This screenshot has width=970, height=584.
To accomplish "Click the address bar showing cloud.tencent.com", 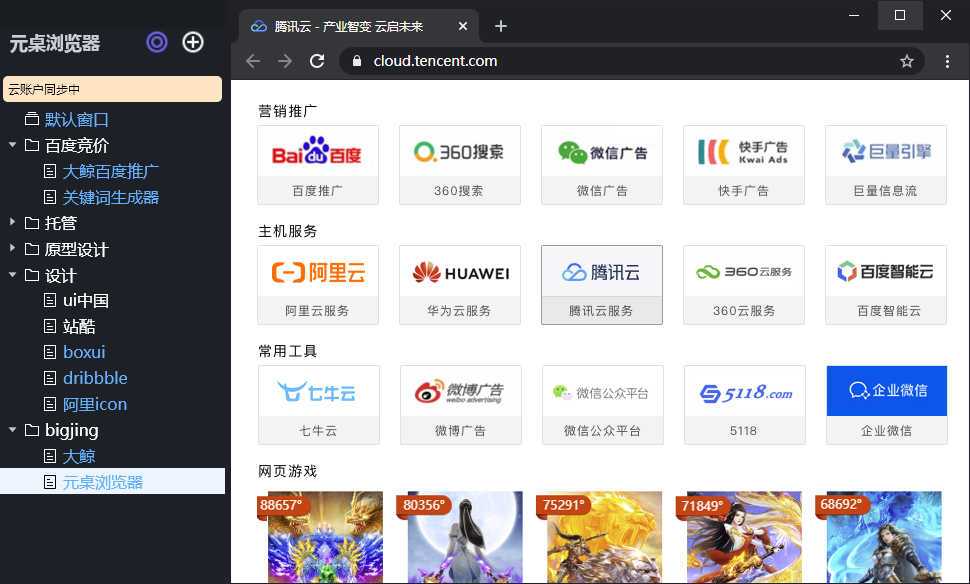I will click(x=632, y=61).
